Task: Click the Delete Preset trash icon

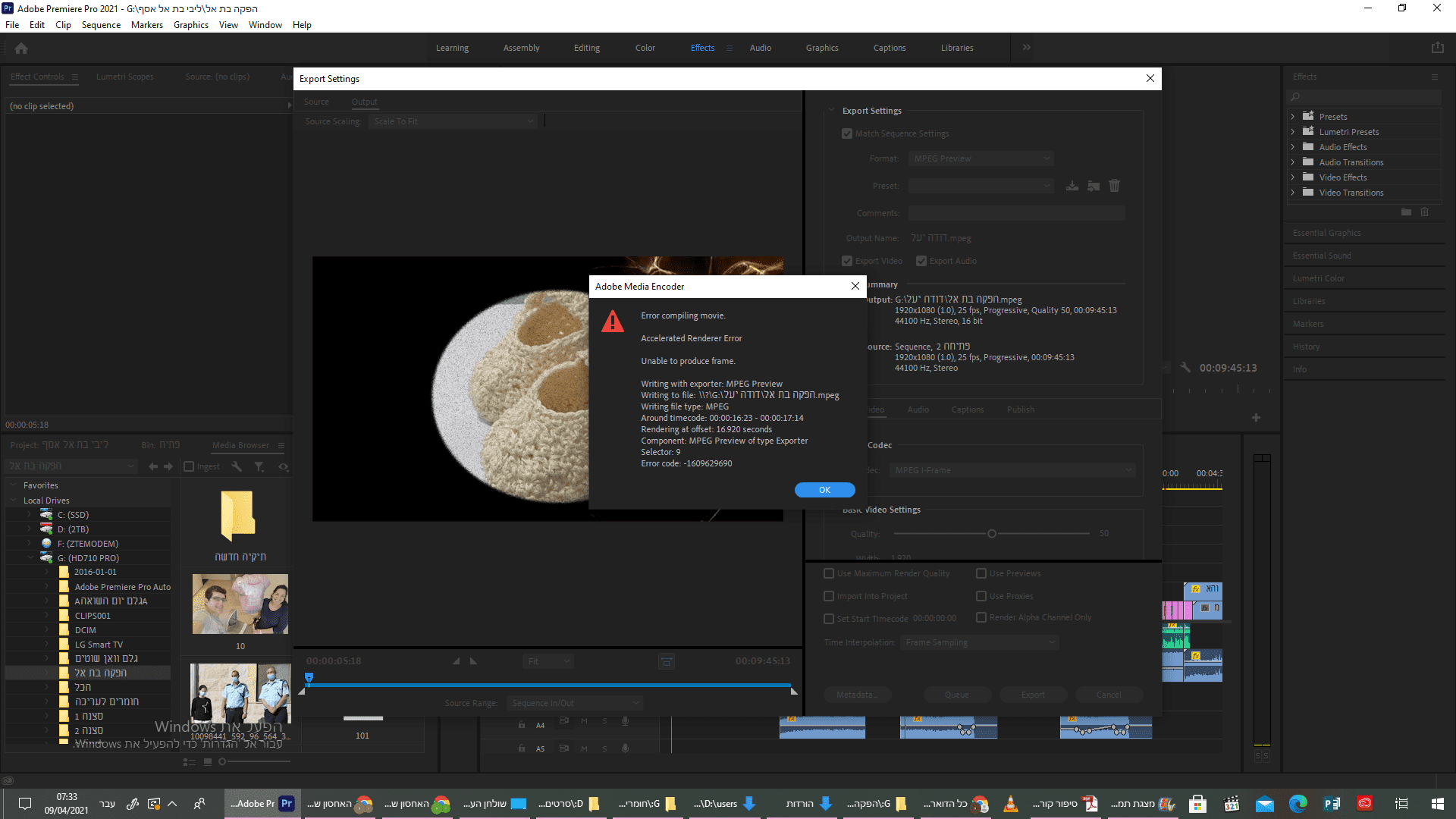Action: pyautogui.click(x=1114, y=186)
